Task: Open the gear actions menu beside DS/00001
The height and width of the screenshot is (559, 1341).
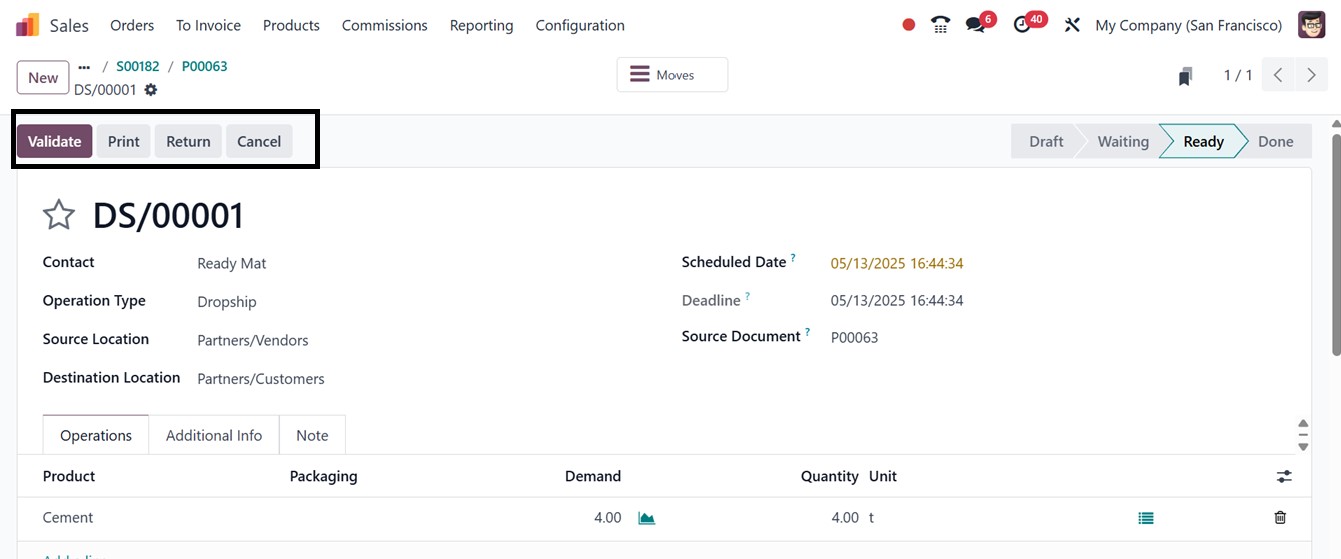Action: 151,90
